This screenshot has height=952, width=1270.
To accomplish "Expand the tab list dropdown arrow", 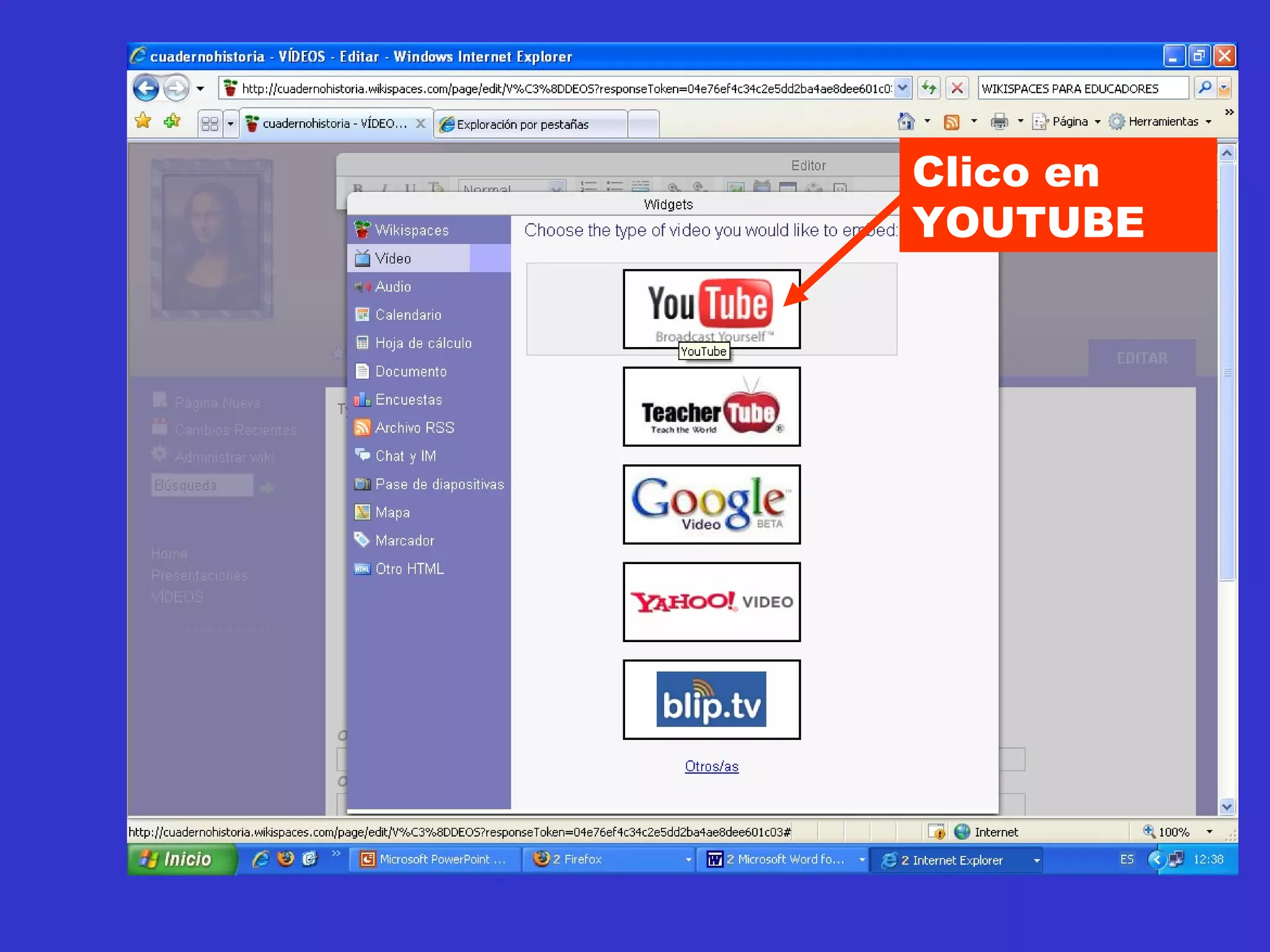I will click(x=230, y=124).
